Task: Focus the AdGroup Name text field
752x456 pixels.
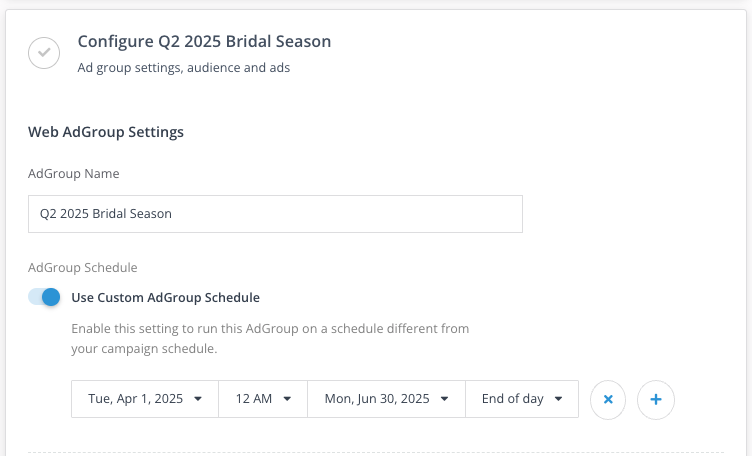Action: point(275,214)
